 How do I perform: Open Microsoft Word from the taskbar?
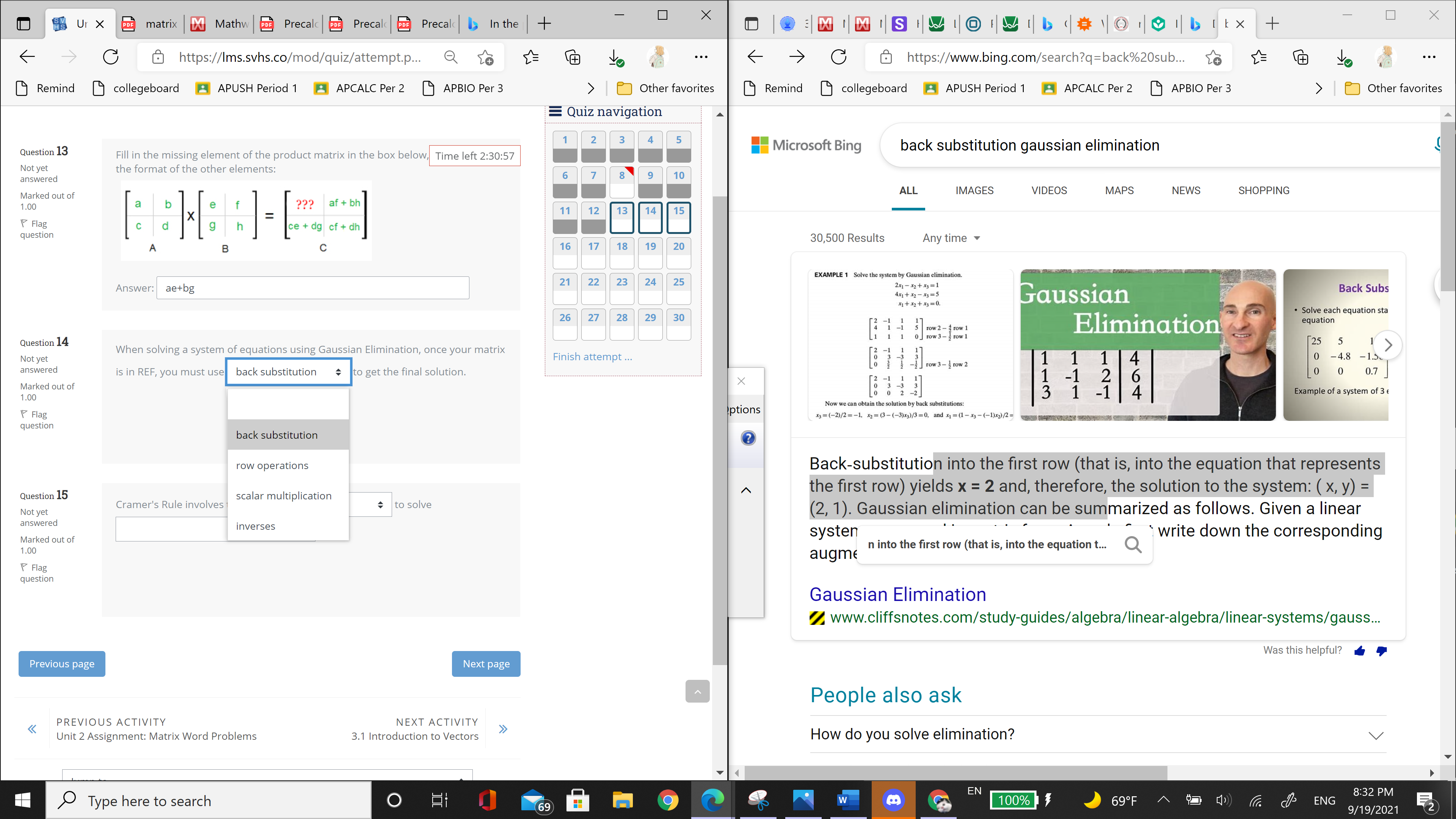point(849,800)
